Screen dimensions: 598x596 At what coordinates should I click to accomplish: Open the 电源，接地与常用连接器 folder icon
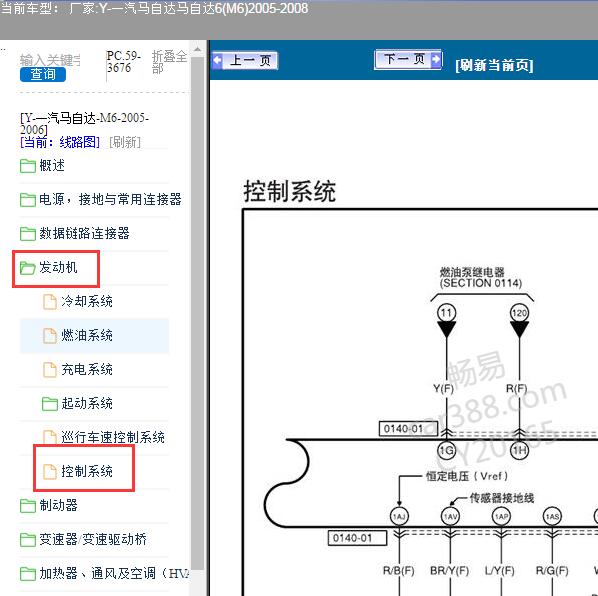tap(27, 199)
